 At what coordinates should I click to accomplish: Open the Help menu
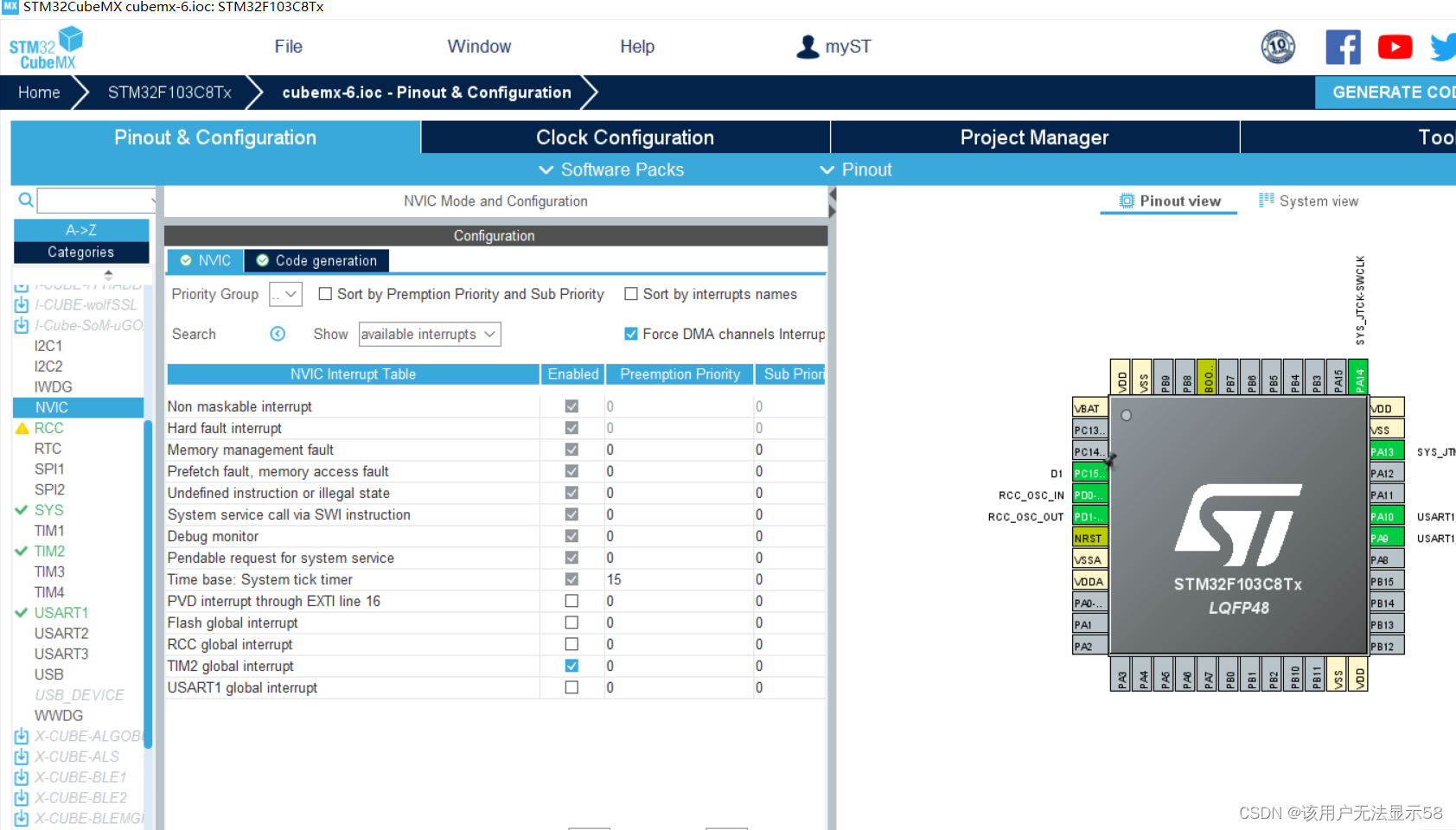pos(637,47)
